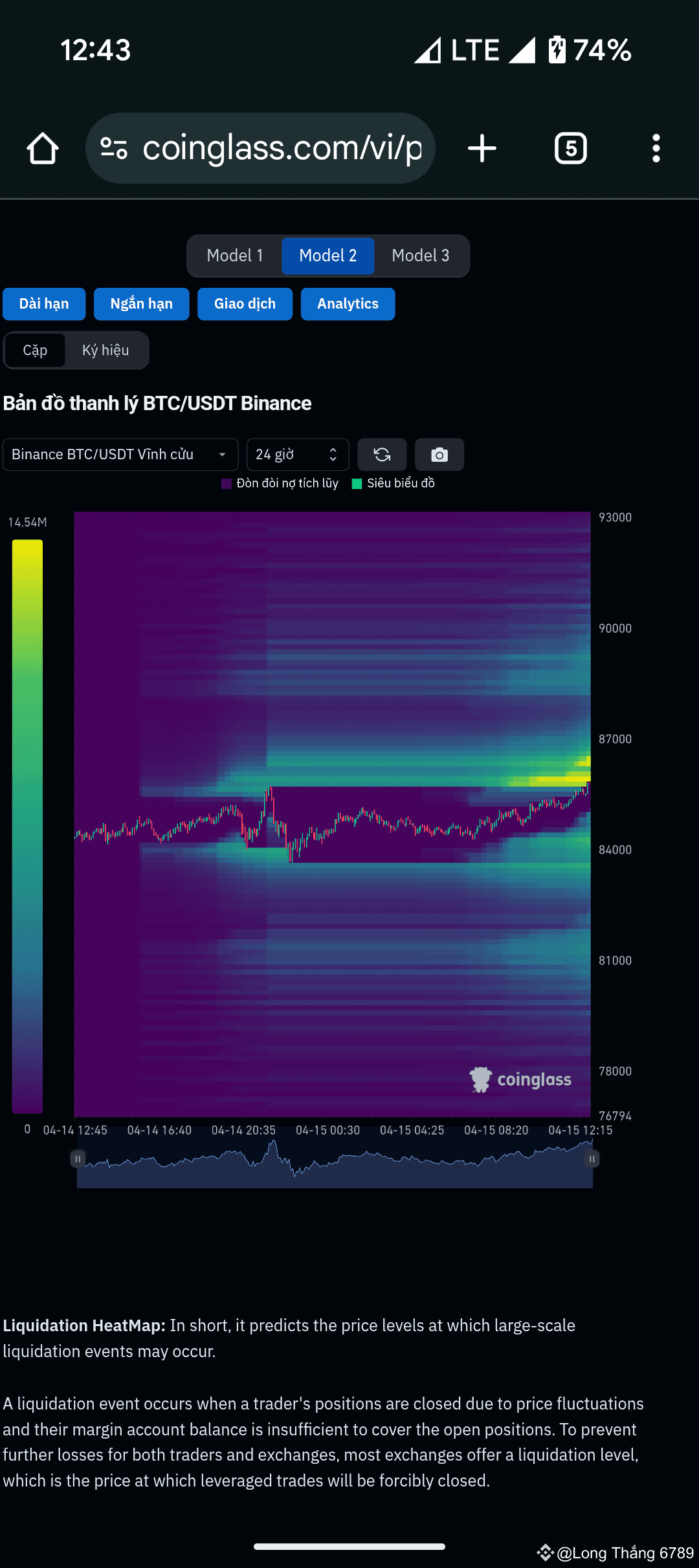Viewport: 699px width, 1568px height.
Task: Click the 14.54M scale maximum label
Action: [x=27, y=522]
